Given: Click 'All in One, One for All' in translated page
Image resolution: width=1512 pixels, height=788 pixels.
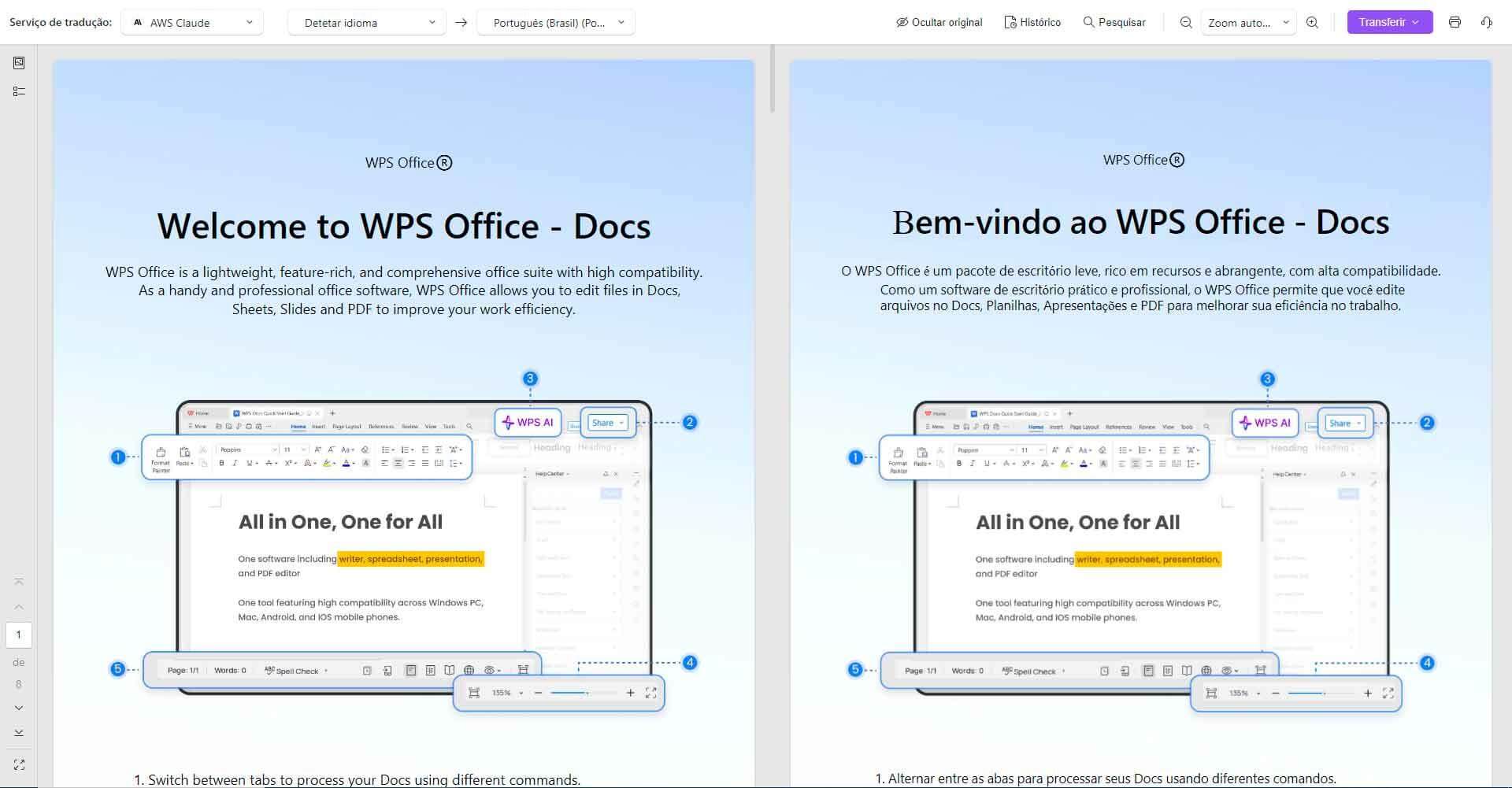Looking at the screenshot, I should [x=1077, y=523].
